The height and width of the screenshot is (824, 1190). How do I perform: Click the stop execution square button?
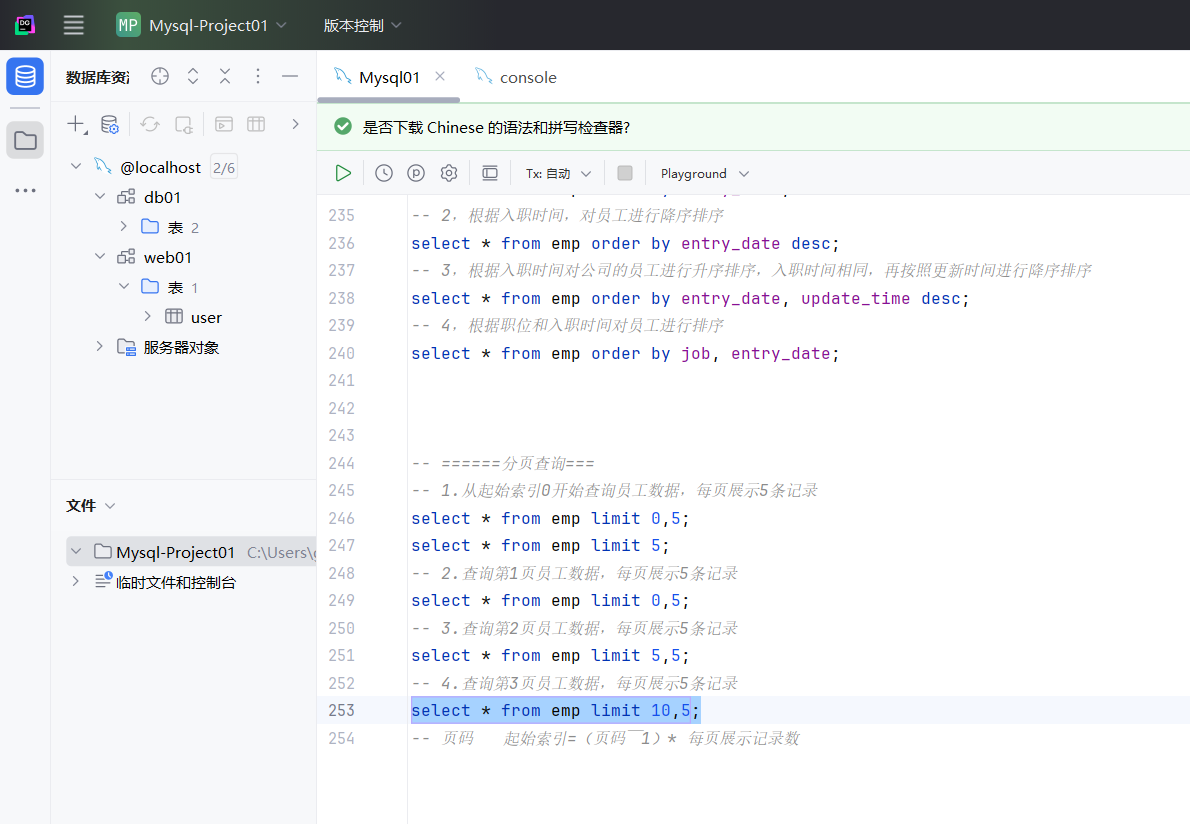point(625,173)
